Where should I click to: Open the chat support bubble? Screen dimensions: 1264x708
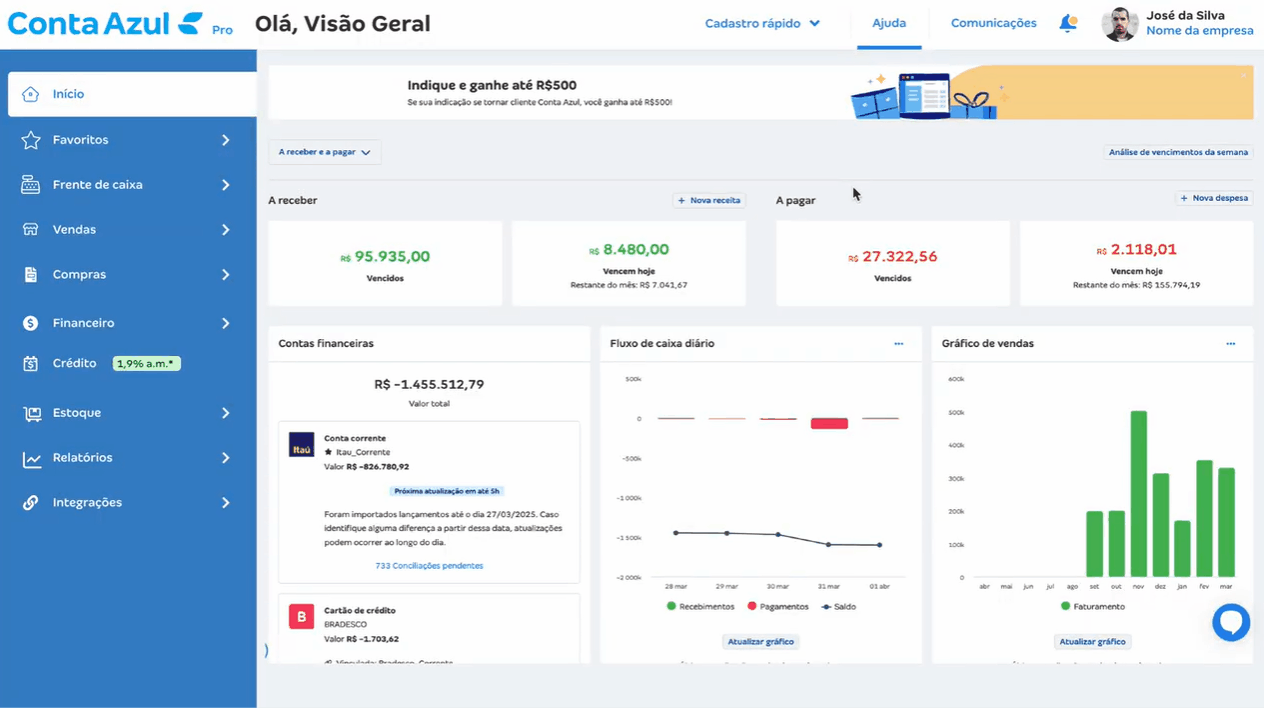tap(1231, 622)
